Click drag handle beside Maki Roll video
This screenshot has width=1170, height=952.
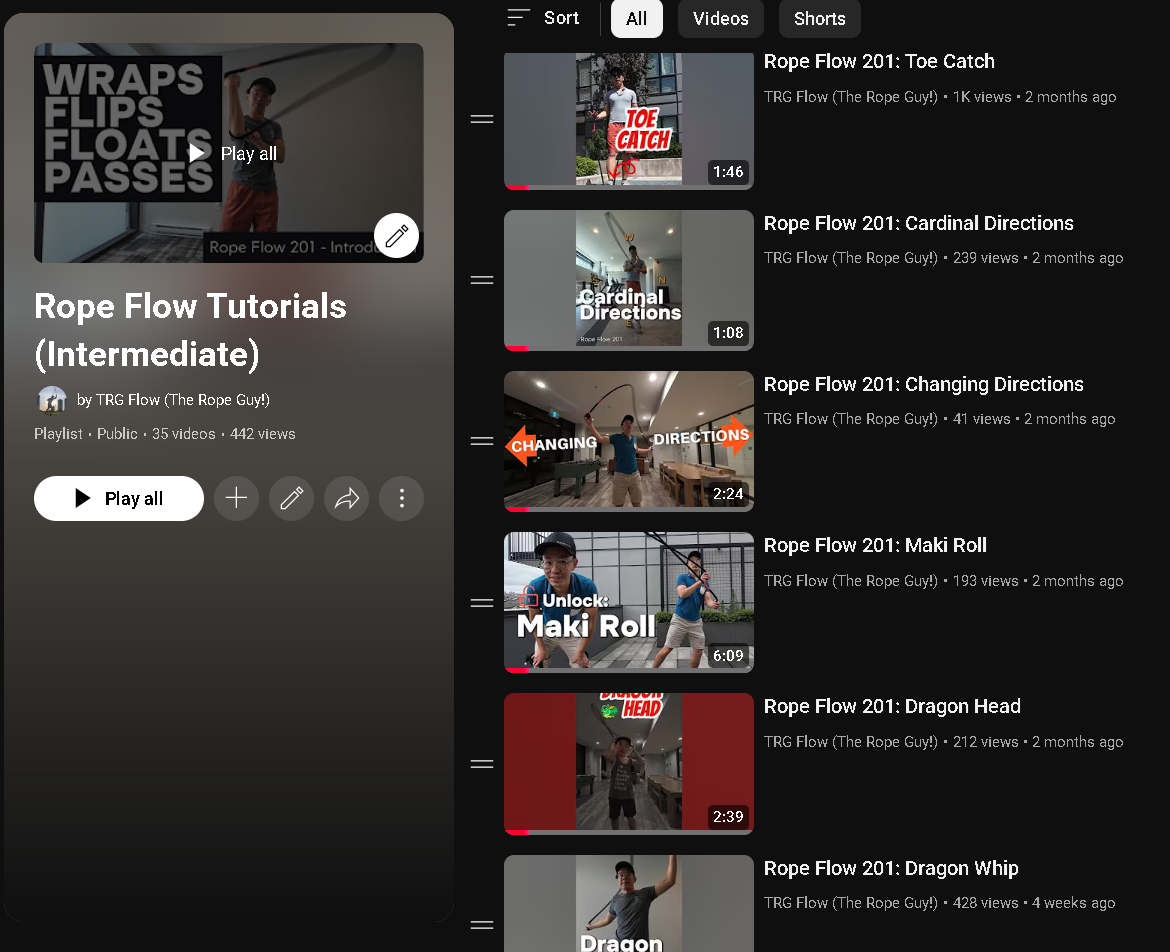tap(482, 603)
